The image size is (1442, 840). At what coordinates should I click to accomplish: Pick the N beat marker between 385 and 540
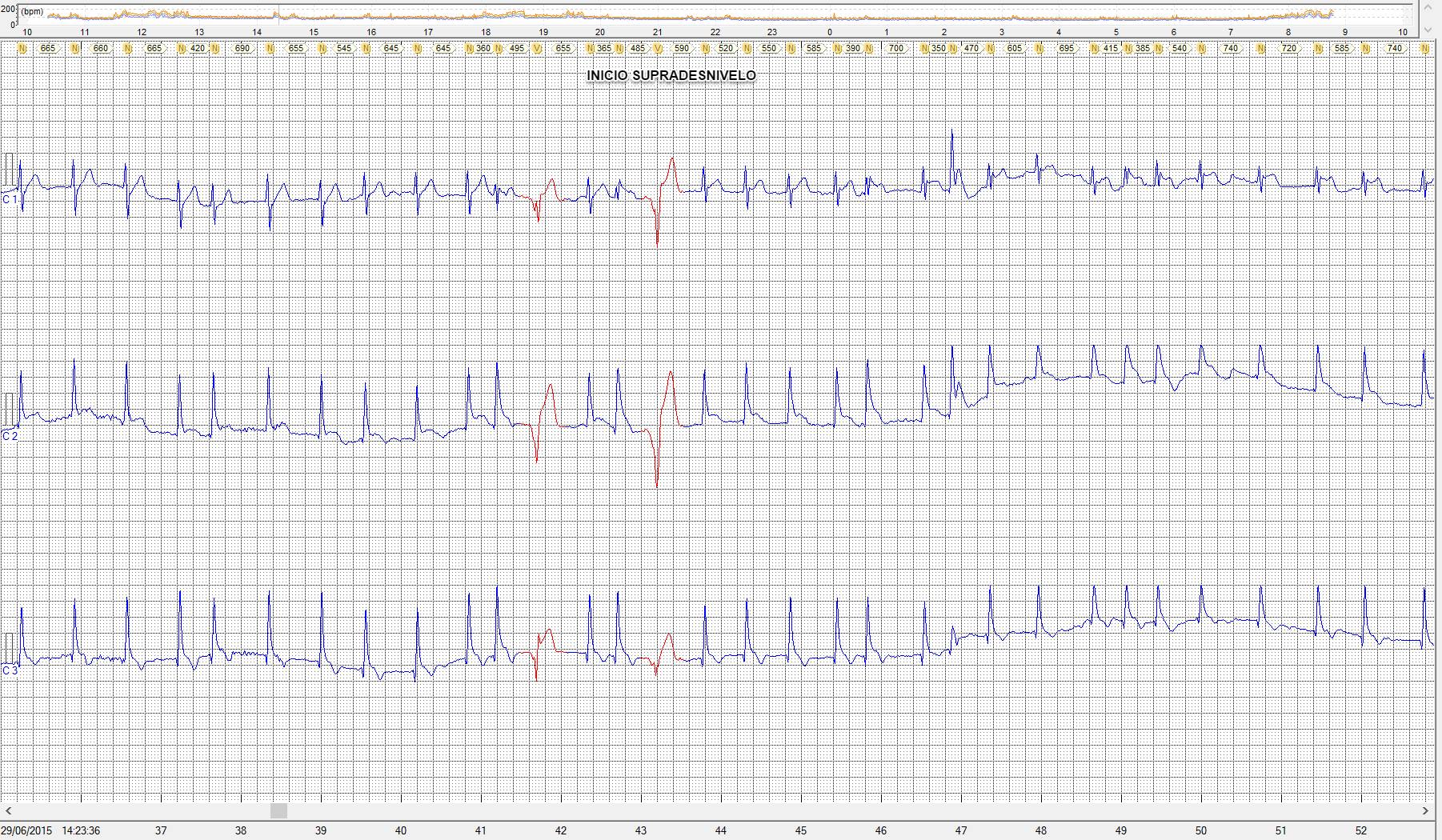[x=1158, y=48]
